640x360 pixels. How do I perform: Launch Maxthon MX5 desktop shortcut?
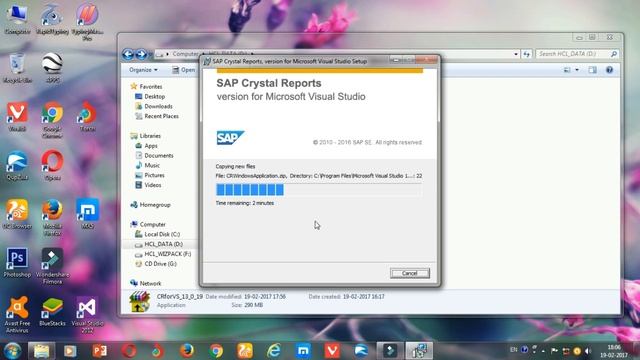pos(87,214)
